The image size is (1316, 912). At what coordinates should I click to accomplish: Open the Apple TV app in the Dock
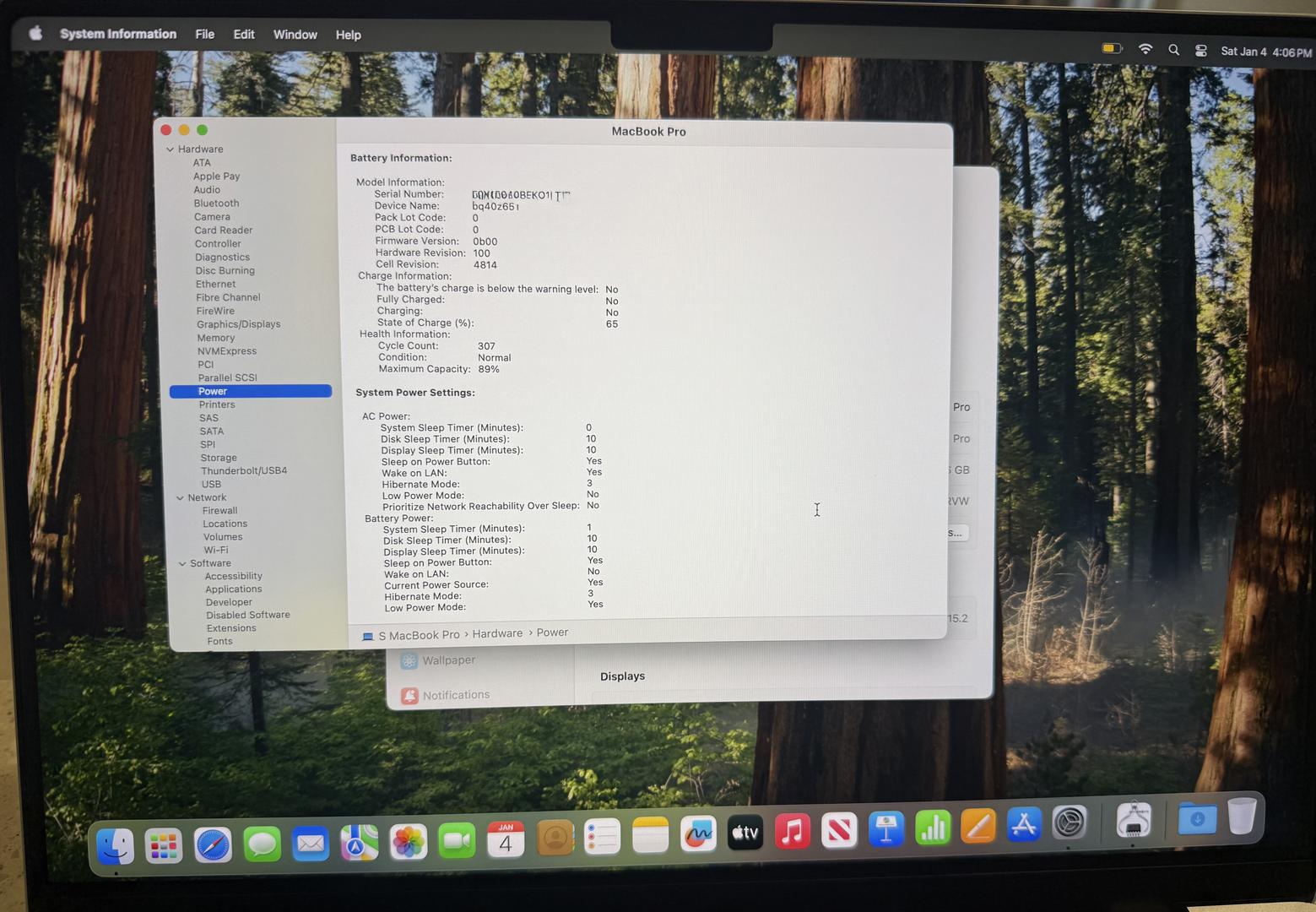click(x=745, y=833)
